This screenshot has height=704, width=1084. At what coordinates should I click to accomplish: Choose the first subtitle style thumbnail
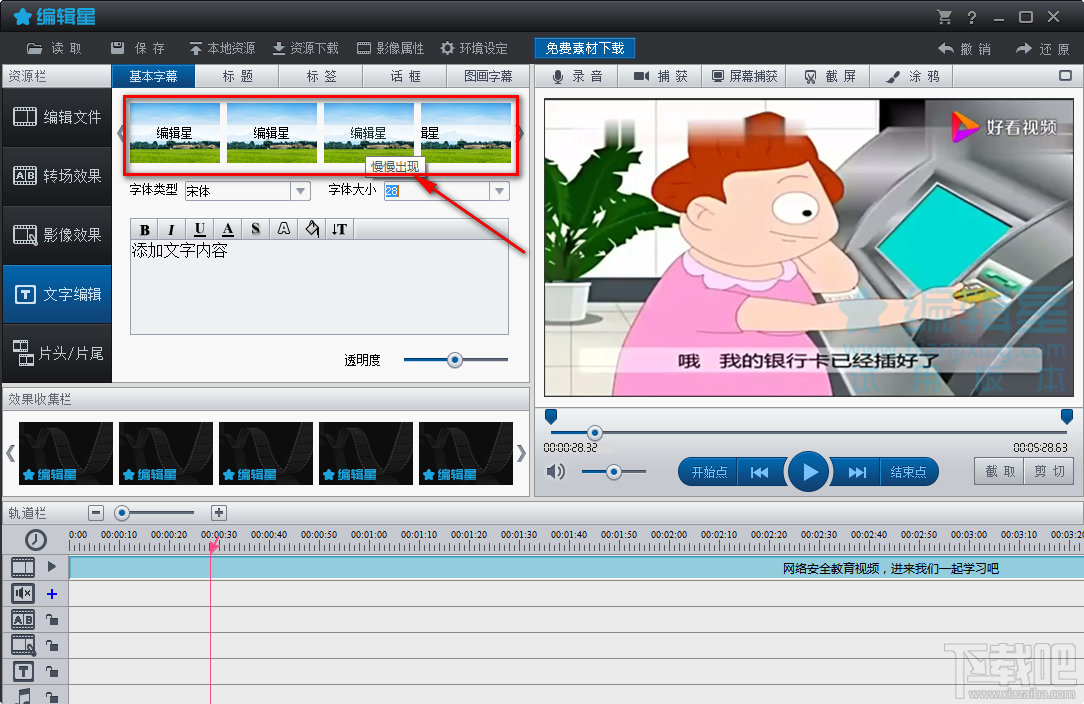pyautogui.click(x=174, y=133)
